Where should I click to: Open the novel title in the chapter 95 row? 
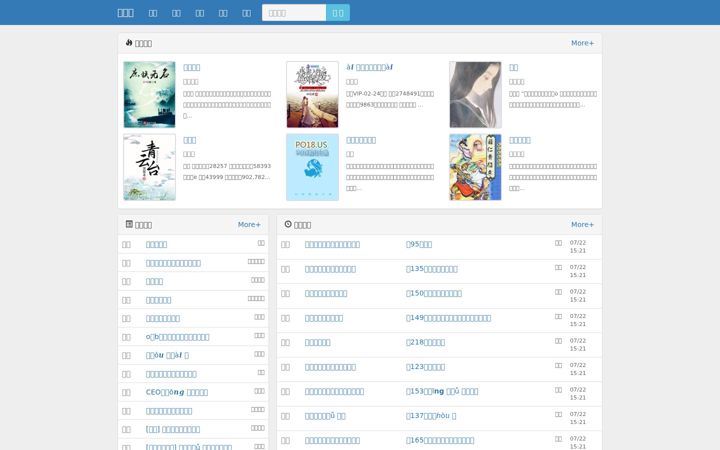tap(332, 244)
